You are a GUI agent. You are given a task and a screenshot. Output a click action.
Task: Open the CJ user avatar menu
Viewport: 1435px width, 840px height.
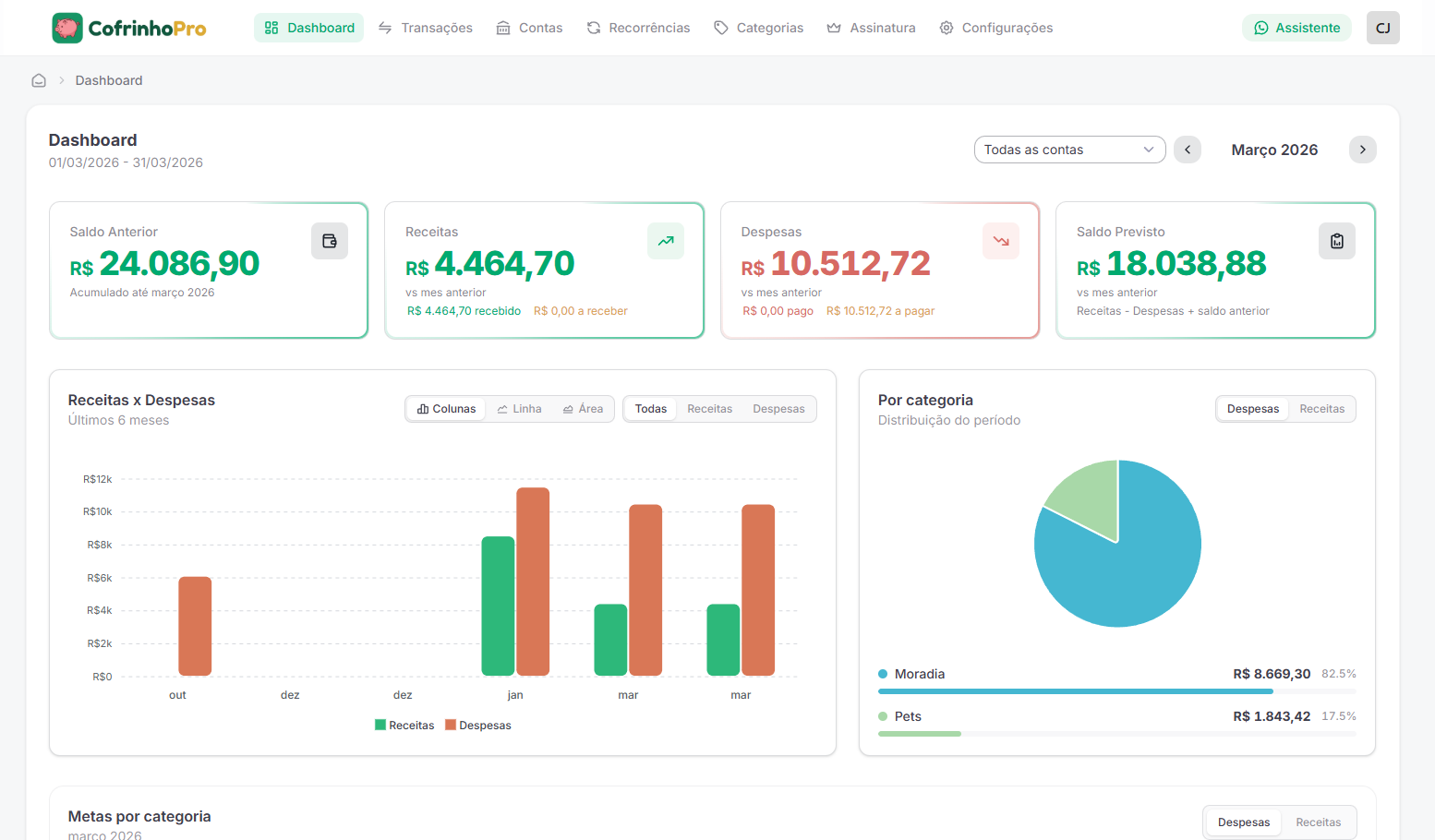coord(1383,28)
